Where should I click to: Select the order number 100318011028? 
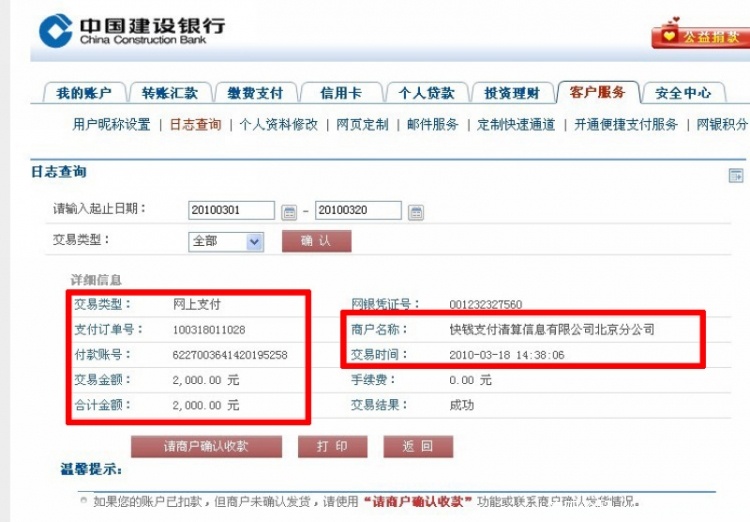point(209,330)
